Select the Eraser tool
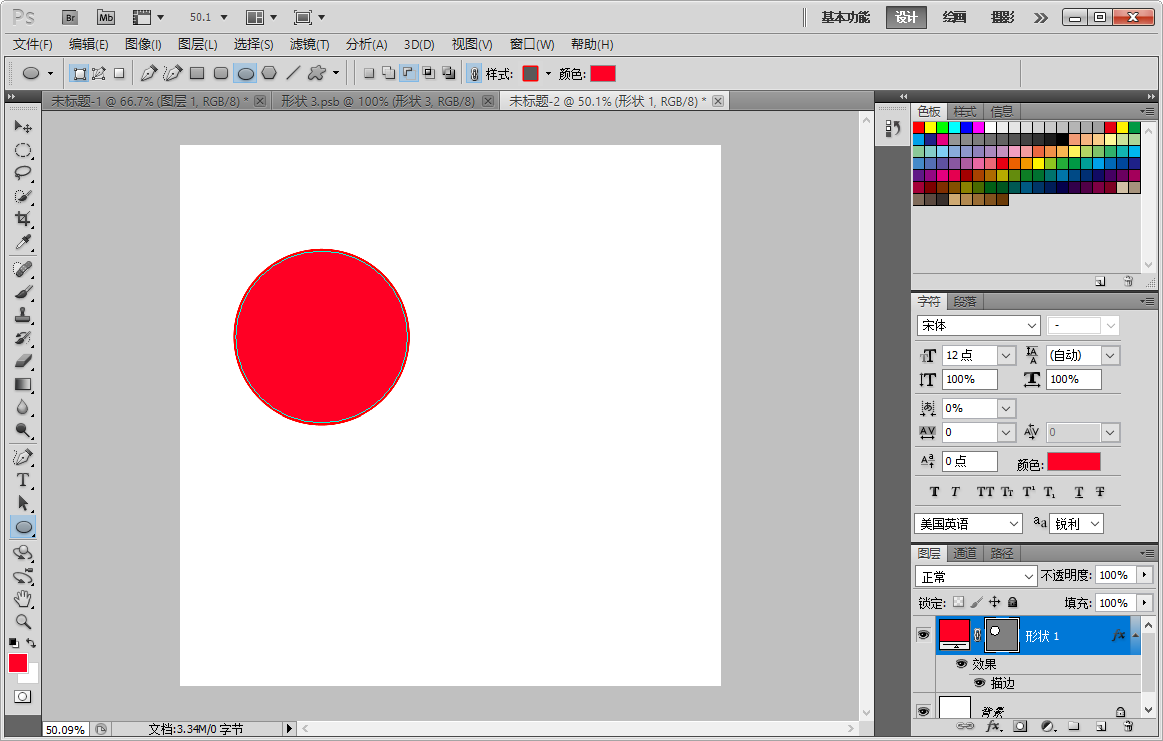Image resolution: width=1163 pixels, height=741 pixels. [23, 361]
